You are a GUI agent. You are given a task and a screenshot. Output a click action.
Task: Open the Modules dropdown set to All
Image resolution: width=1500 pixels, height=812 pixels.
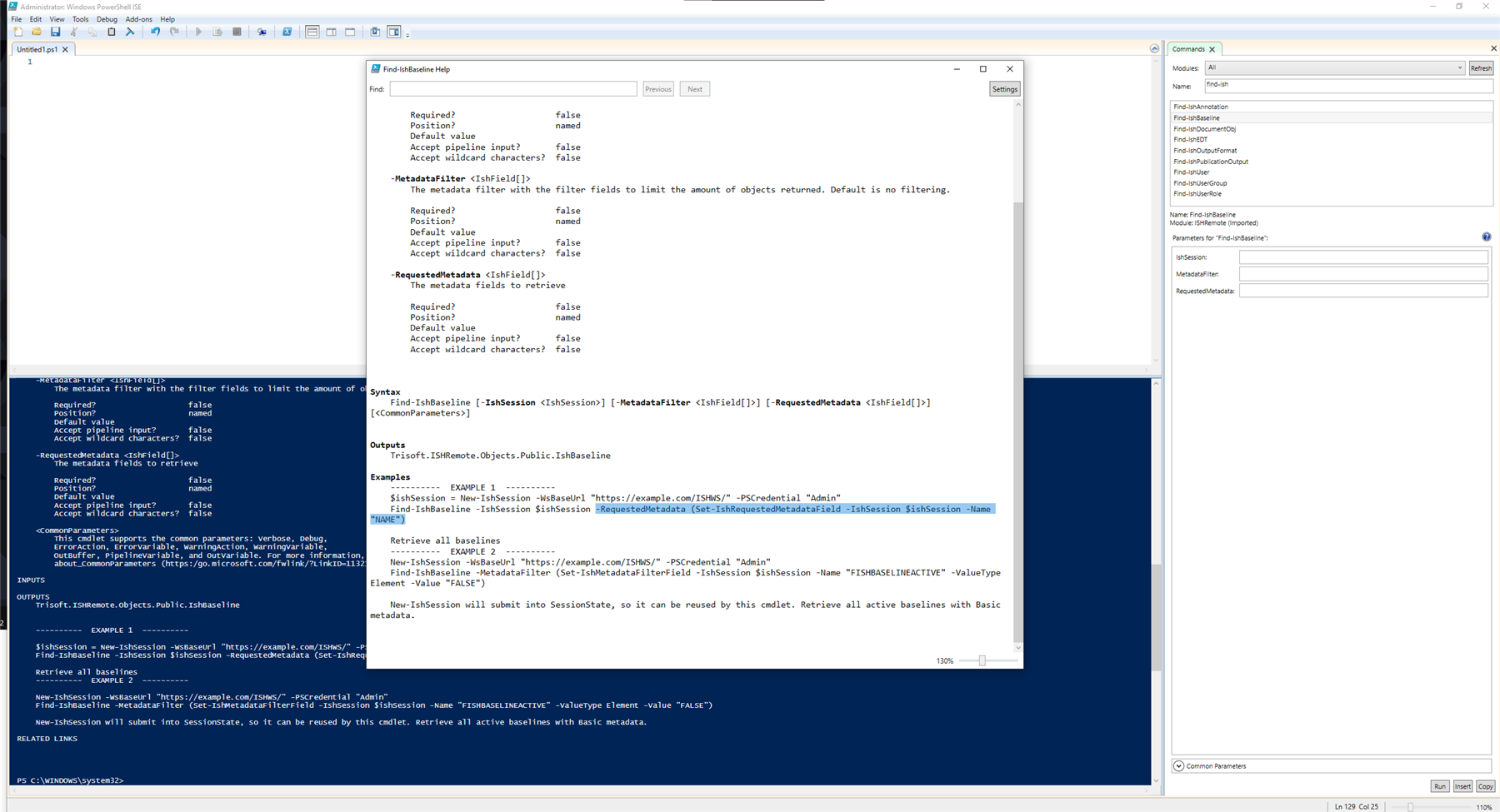tap(1334, 68)
